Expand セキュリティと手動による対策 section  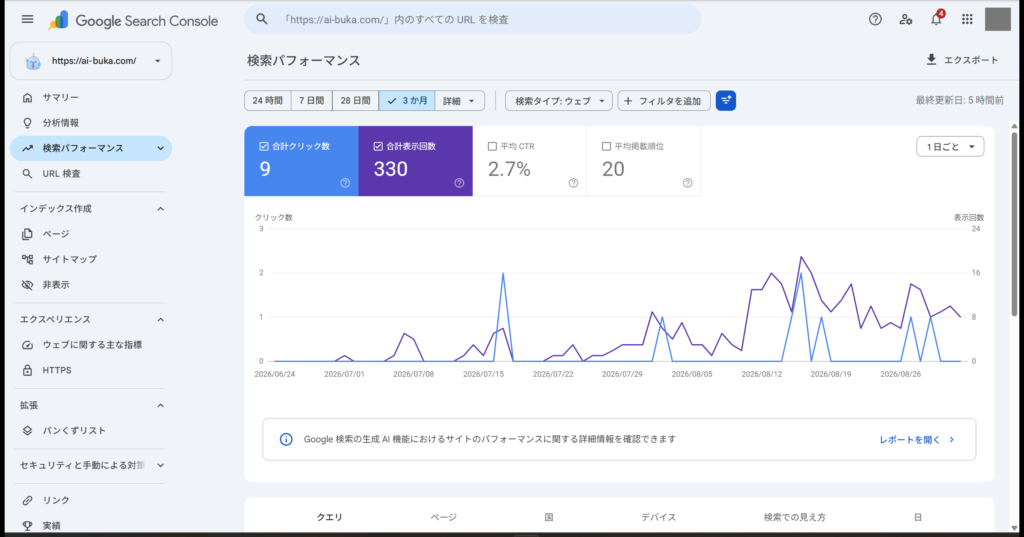click(160, 466)
